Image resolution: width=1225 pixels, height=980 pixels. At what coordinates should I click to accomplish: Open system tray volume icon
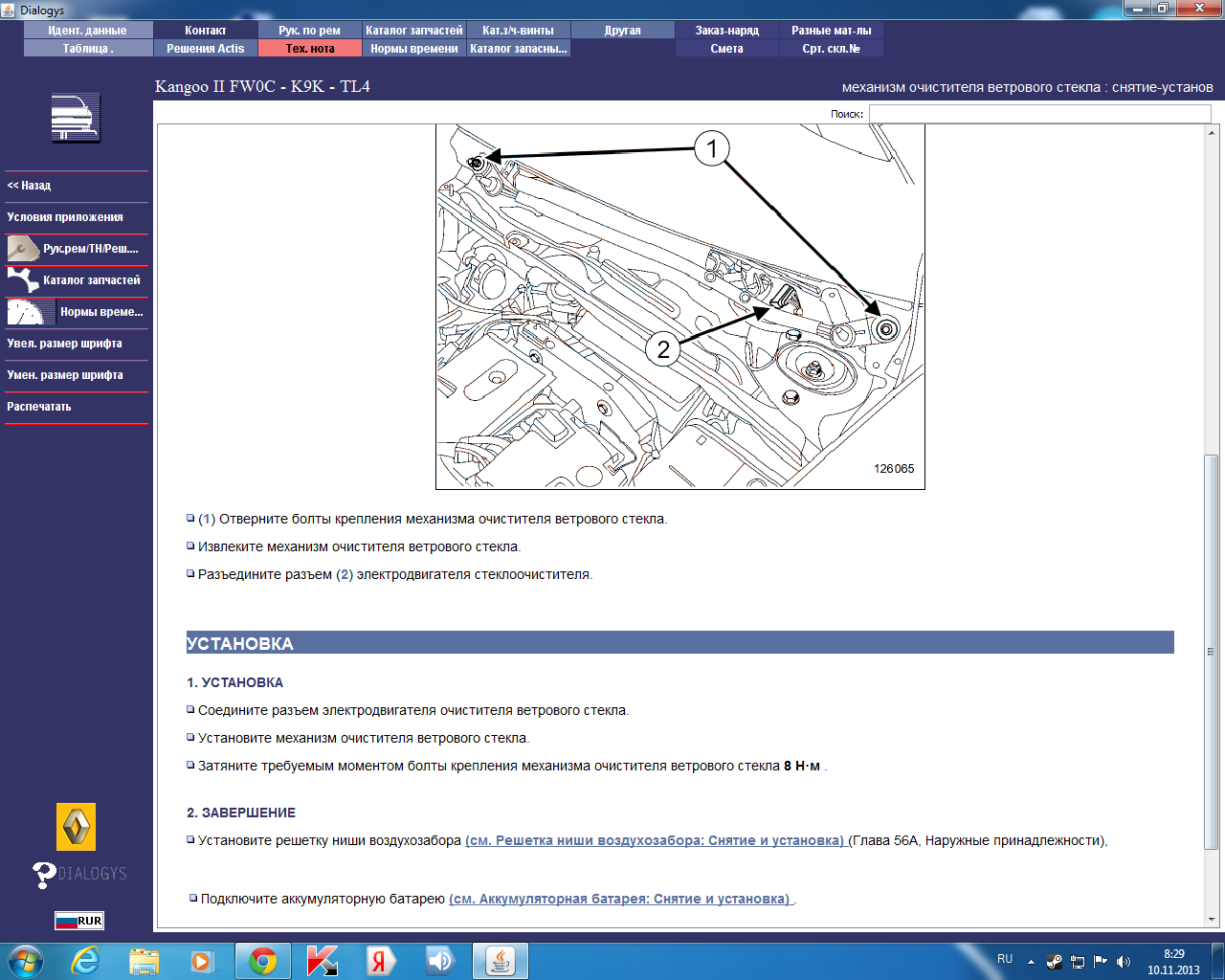point(1124,962)
